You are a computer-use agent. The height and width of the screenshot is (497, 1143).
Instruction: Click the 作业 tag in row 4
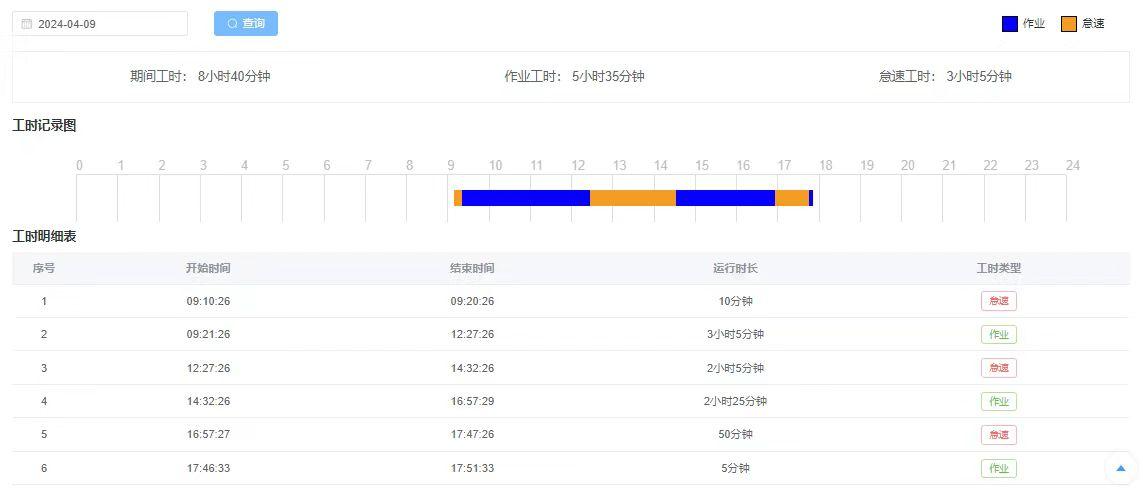pyautogui.click(x=998, y=401)
